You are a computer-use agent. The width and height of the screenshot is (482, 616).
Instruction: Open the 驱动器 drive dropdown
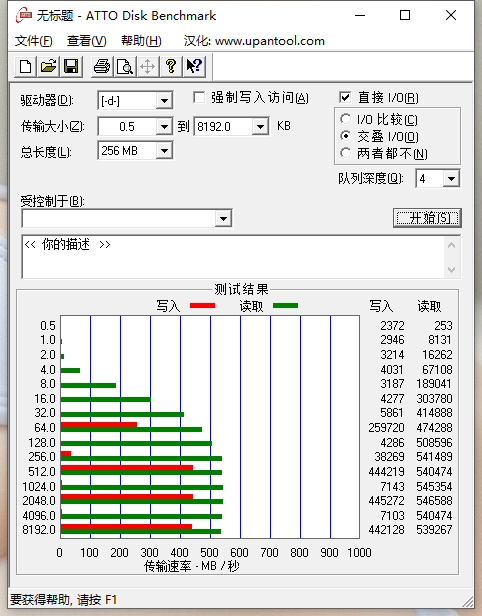164,101
